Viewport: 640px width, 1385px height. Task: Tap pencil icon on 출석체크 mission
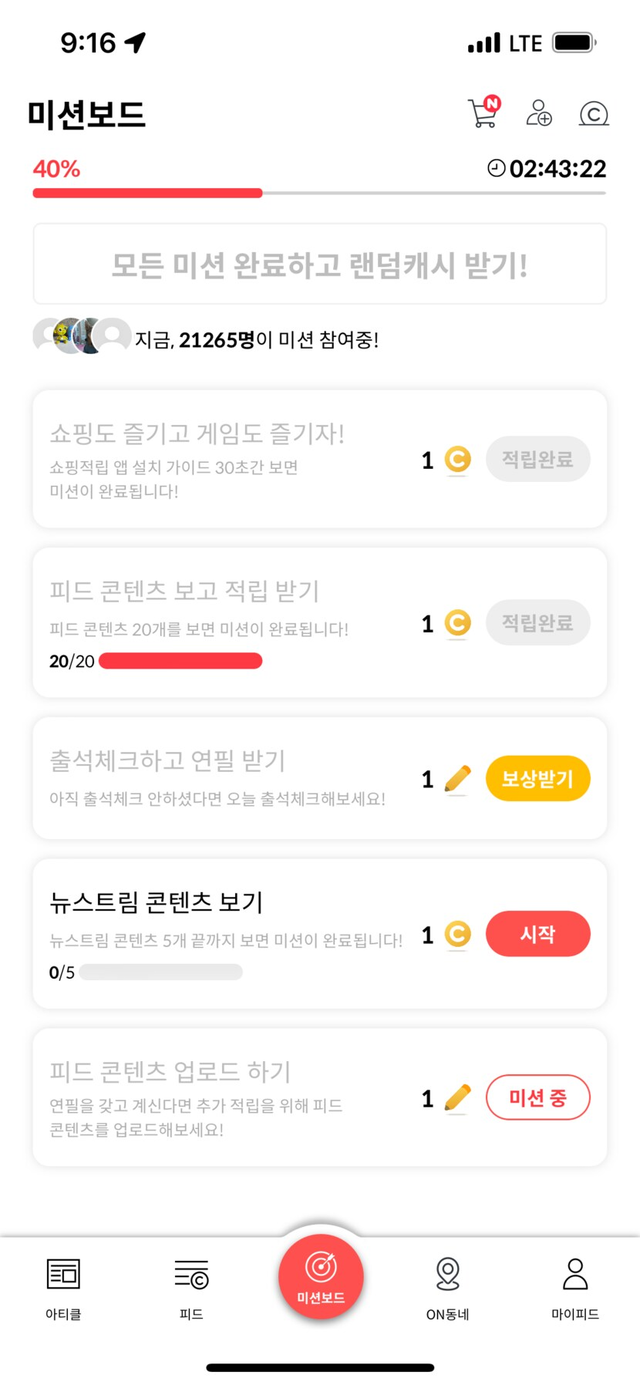click(x=457, y=779)
